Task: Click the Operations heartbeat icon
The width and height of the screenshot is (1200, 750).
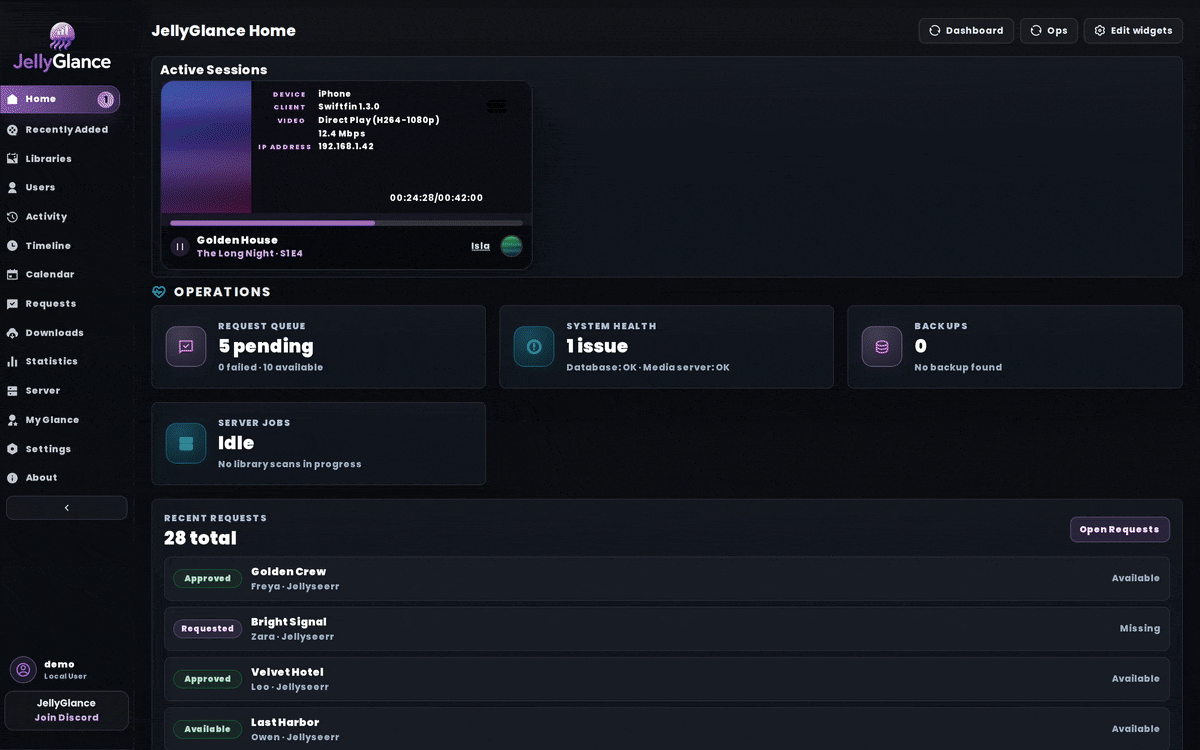Action: point(159,292)
